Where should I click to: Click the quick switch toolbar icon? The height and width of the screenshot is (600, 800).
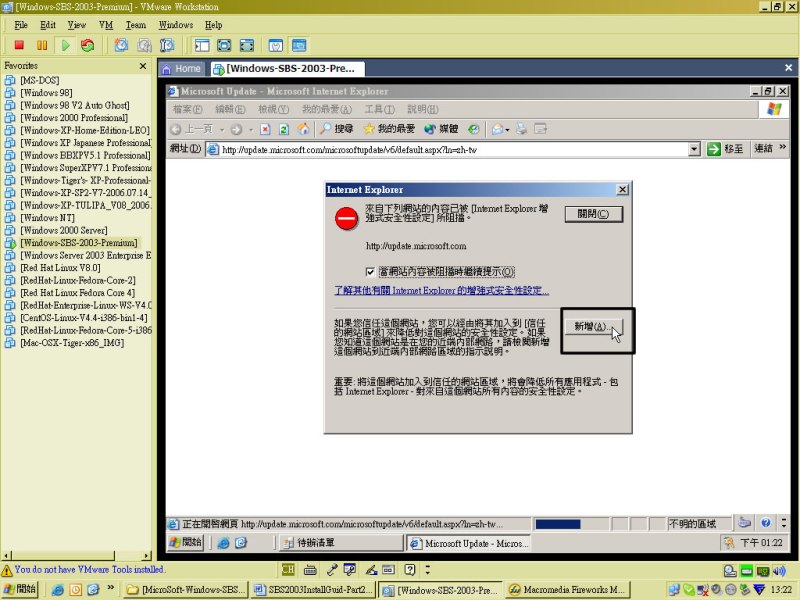coord(247,45)
